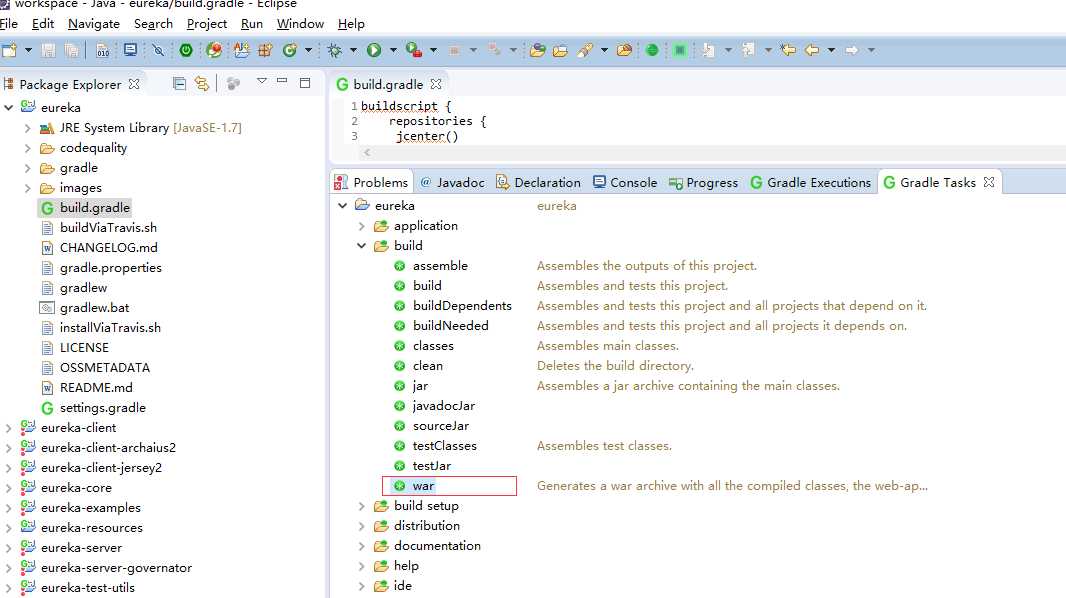Select README.md file
Image resolution: width=1066 pixels, height=598 pixels.
pos(96,387)
